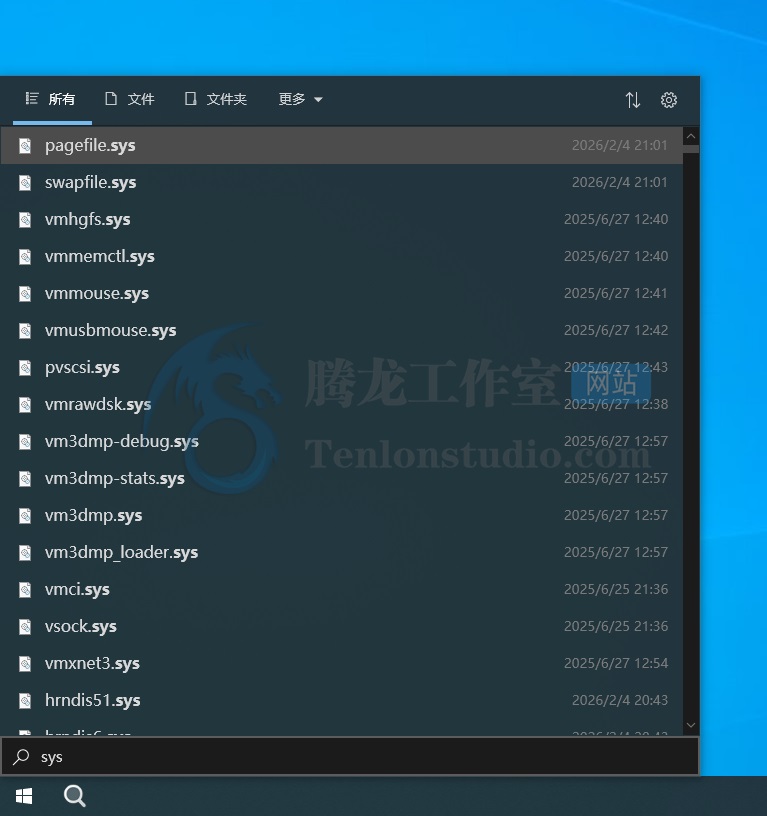Select the vmhgfs.sys result

[x=88, y=220]
